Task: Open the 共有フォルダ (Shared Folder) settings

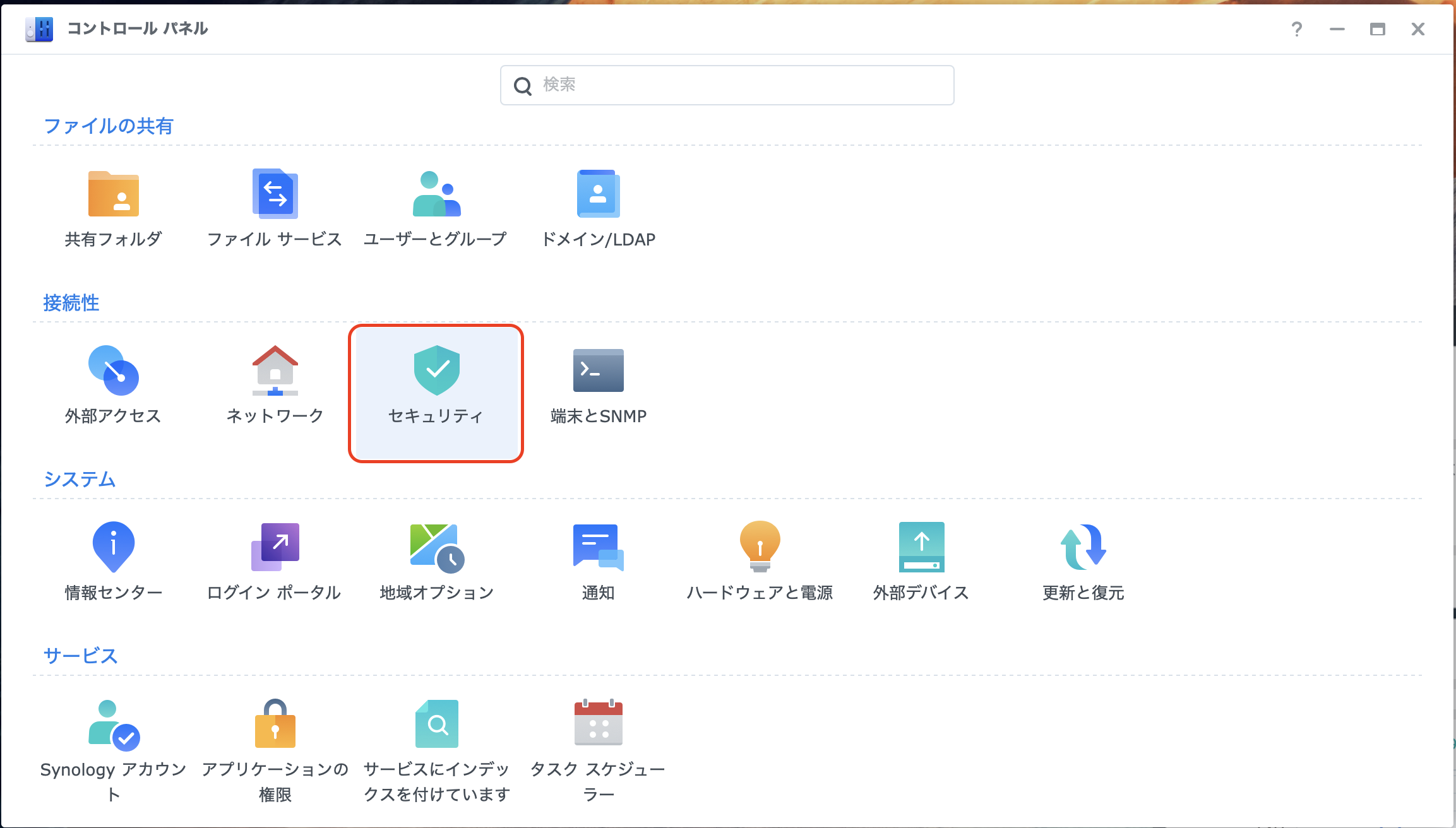Action: [x=113, y=208]
